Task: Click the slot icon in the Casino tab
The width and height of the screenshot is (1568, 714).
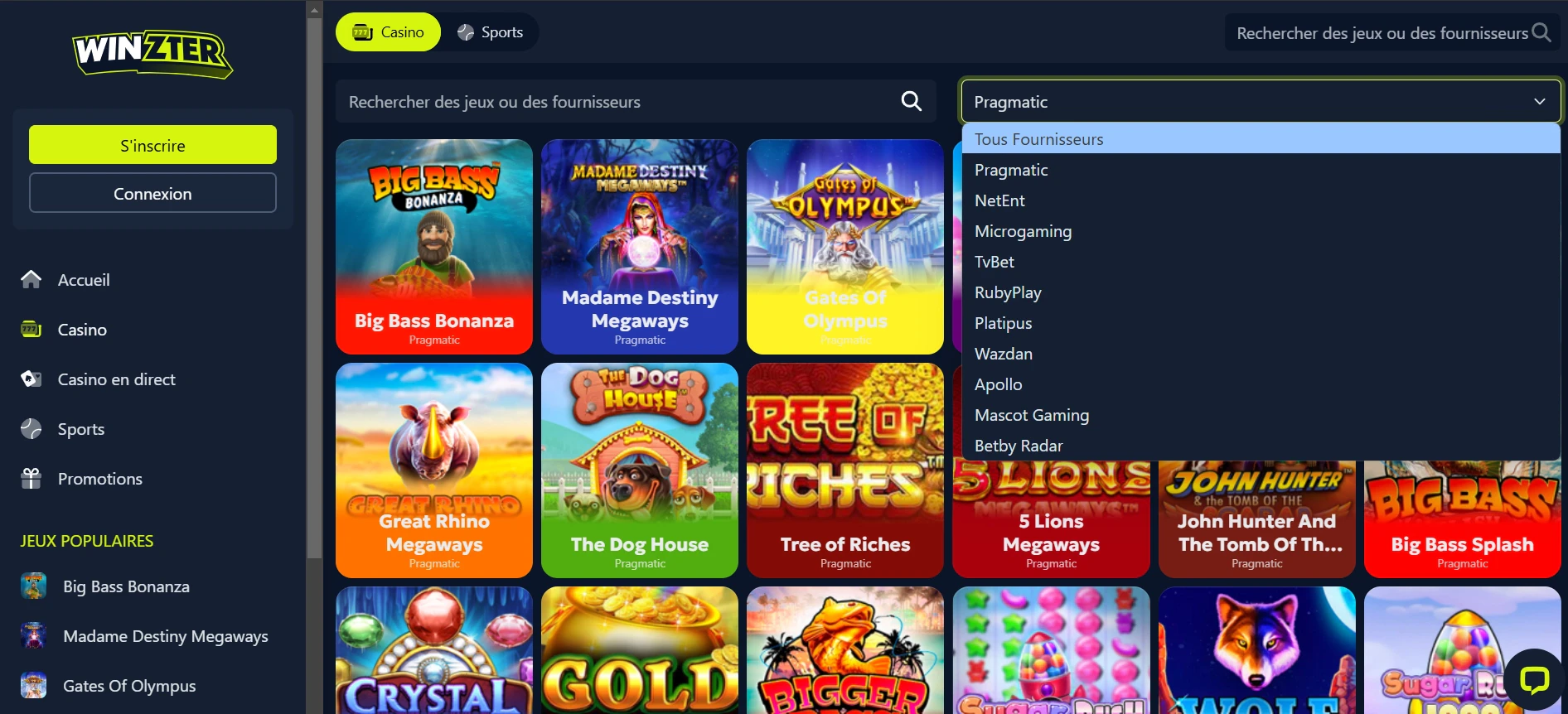Action: click(362, 32)
